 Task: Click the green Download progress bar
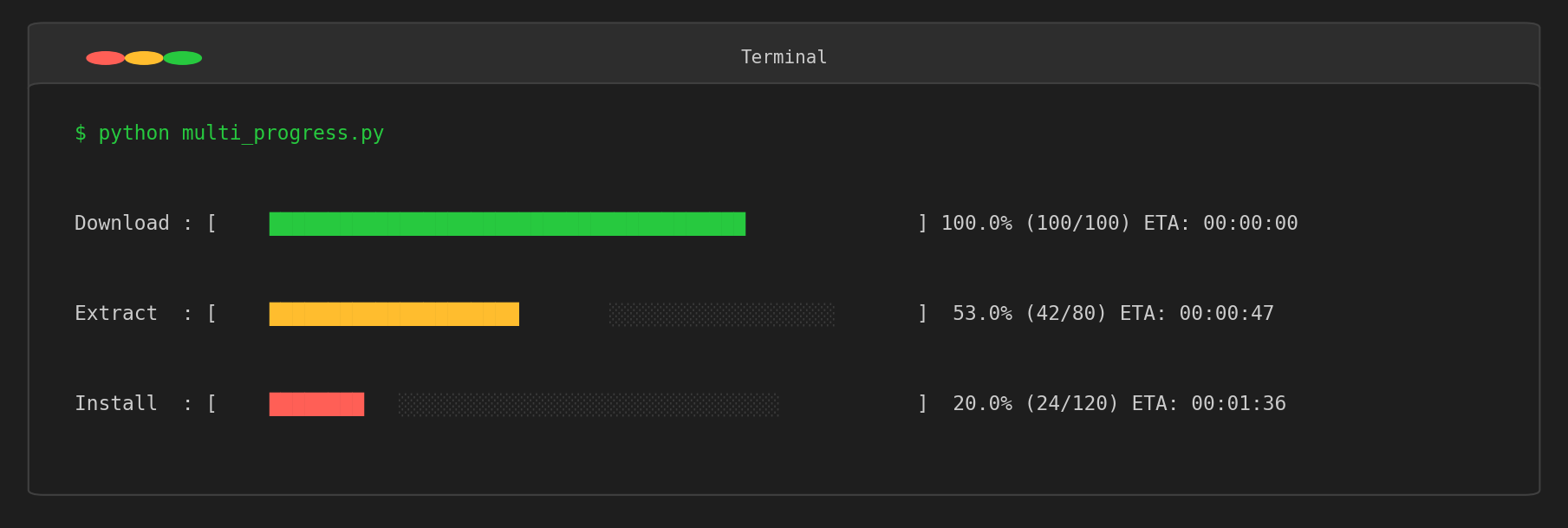click(507, 224)
